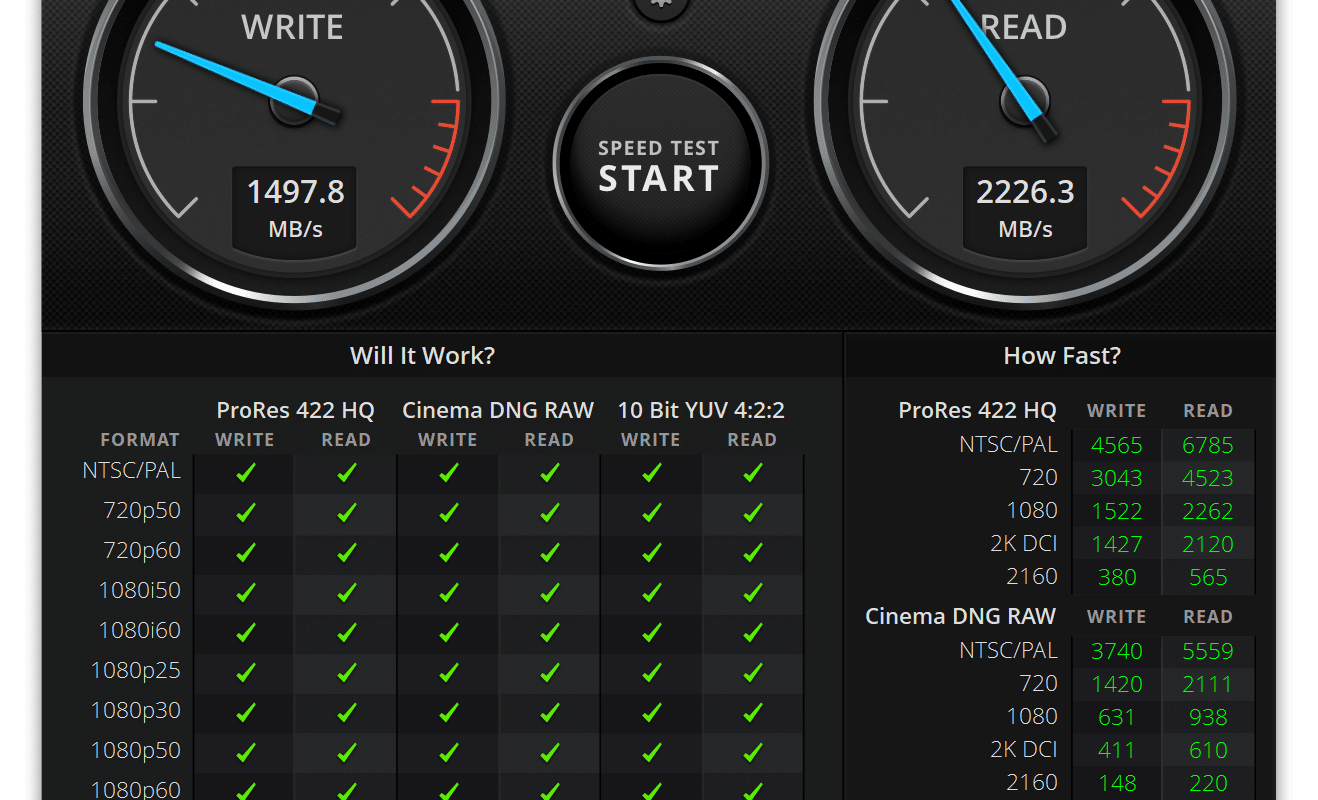Click ProRes NTSC/PAL write value 4565
This screenshot has height=800, width=1318.
pos(1117,445)
